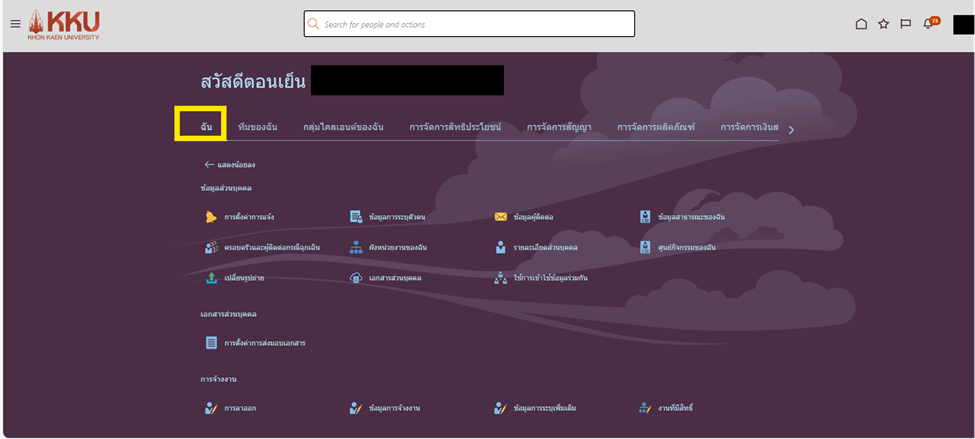
Task: Open personal documents cloud icon (เอกสารส่วนบุคคล)
Action: (x=356, y=278)
